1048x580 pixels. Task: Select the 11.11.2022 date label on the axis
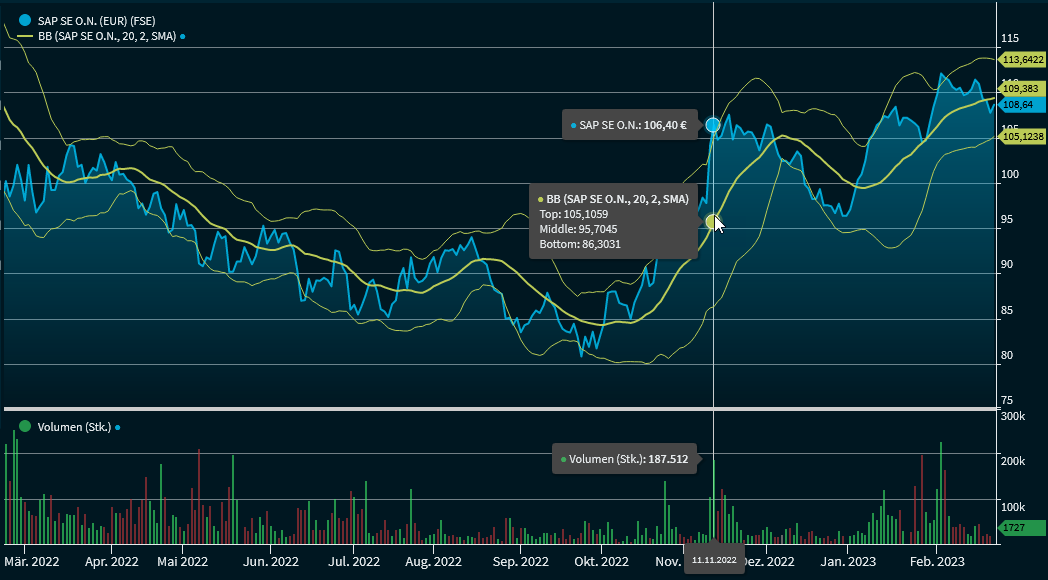click(x=714, y=561)
